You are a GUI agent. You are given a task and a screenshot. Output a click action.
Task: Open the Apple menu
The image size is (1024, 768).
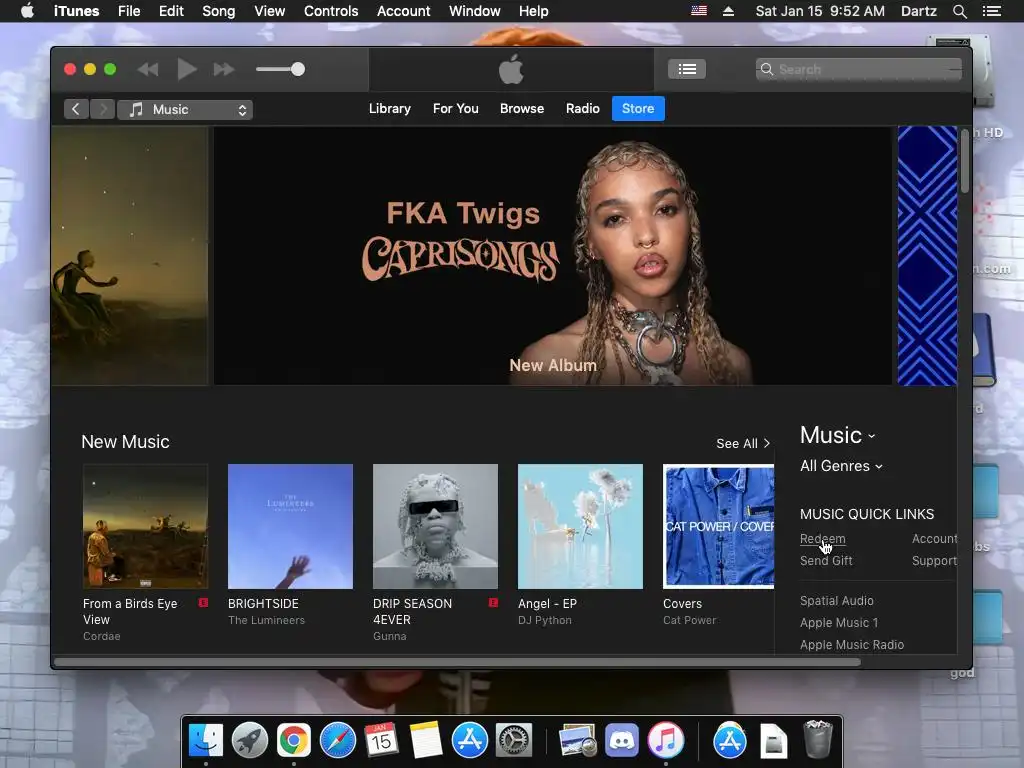(x=27, y=11)
